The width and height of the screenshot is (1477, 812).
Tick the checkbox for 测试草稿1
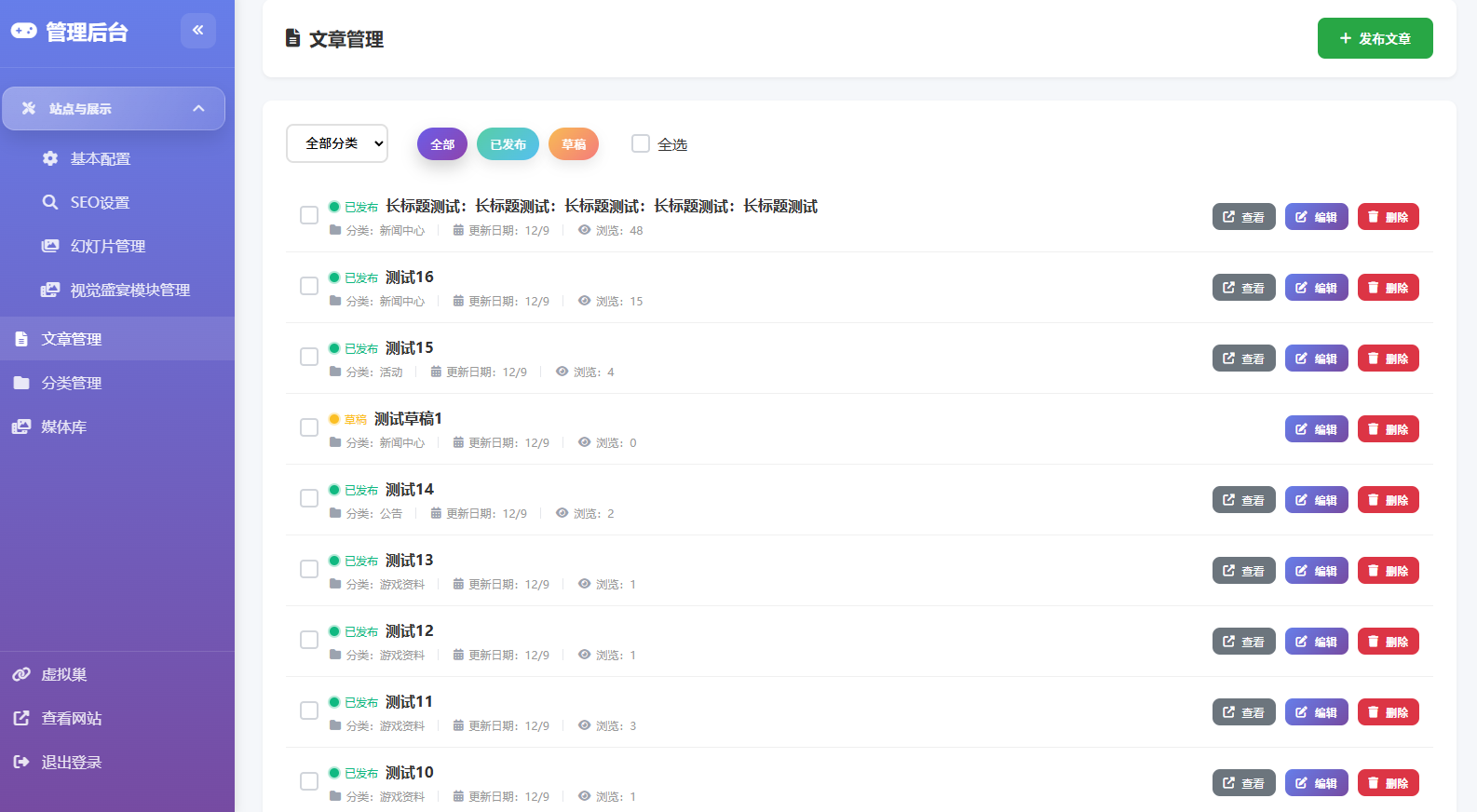pos(309,427)
